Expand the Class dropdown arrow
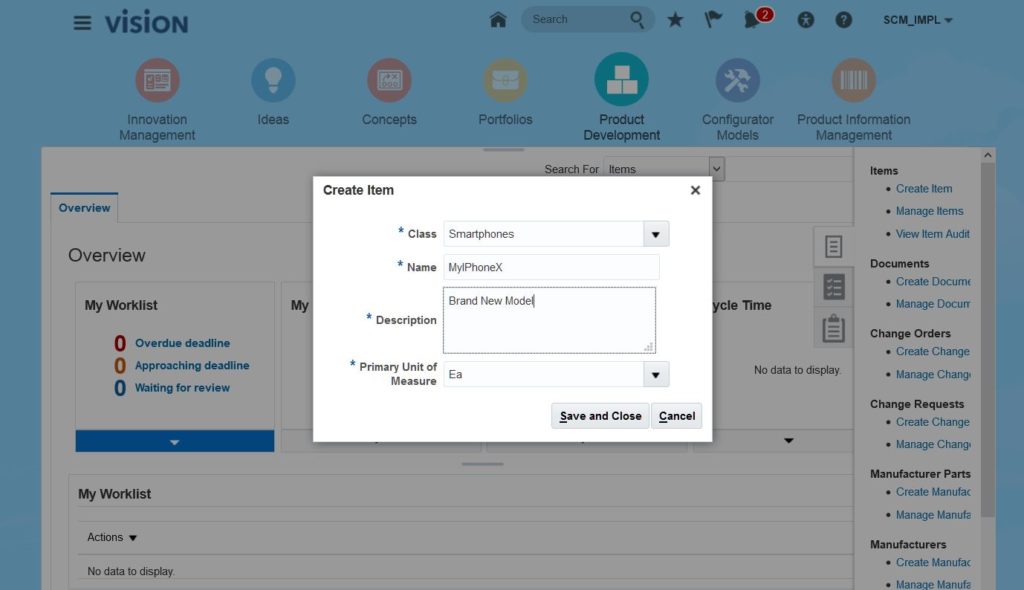Viewport: 1024px width, 590px height. pyautogui.click(x=656, y=234)
